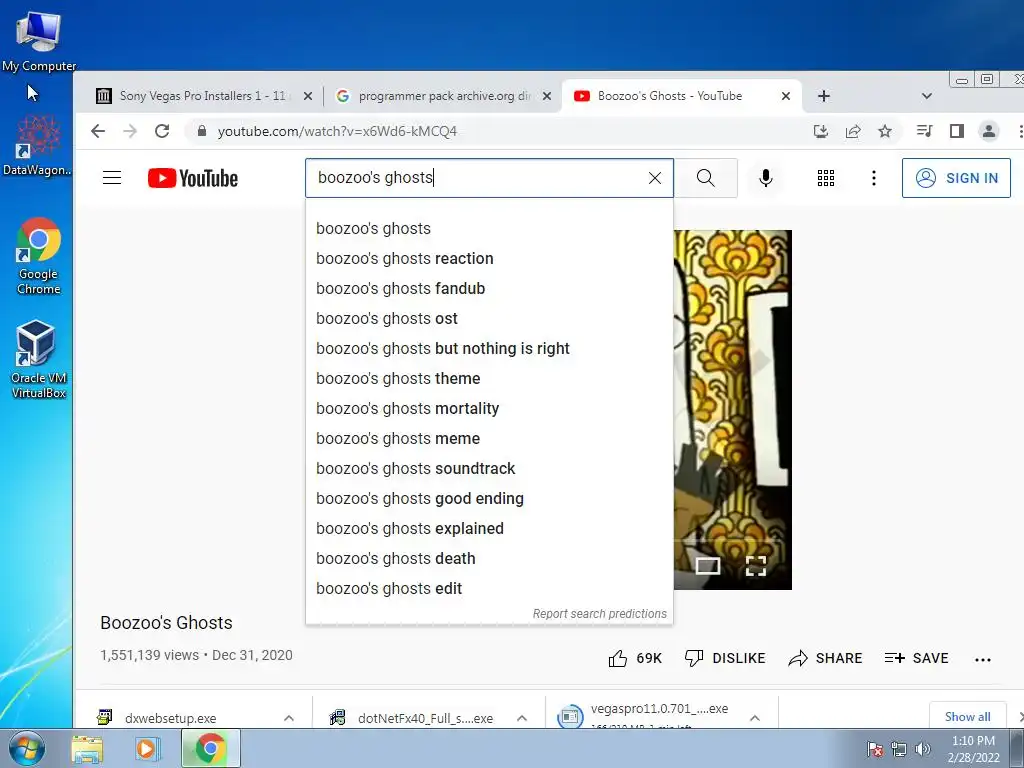This screenshot has height=768, width=1024.
Task: Toggle theater mode on video player
Action: pyautogui.click(x=707, y=566)
